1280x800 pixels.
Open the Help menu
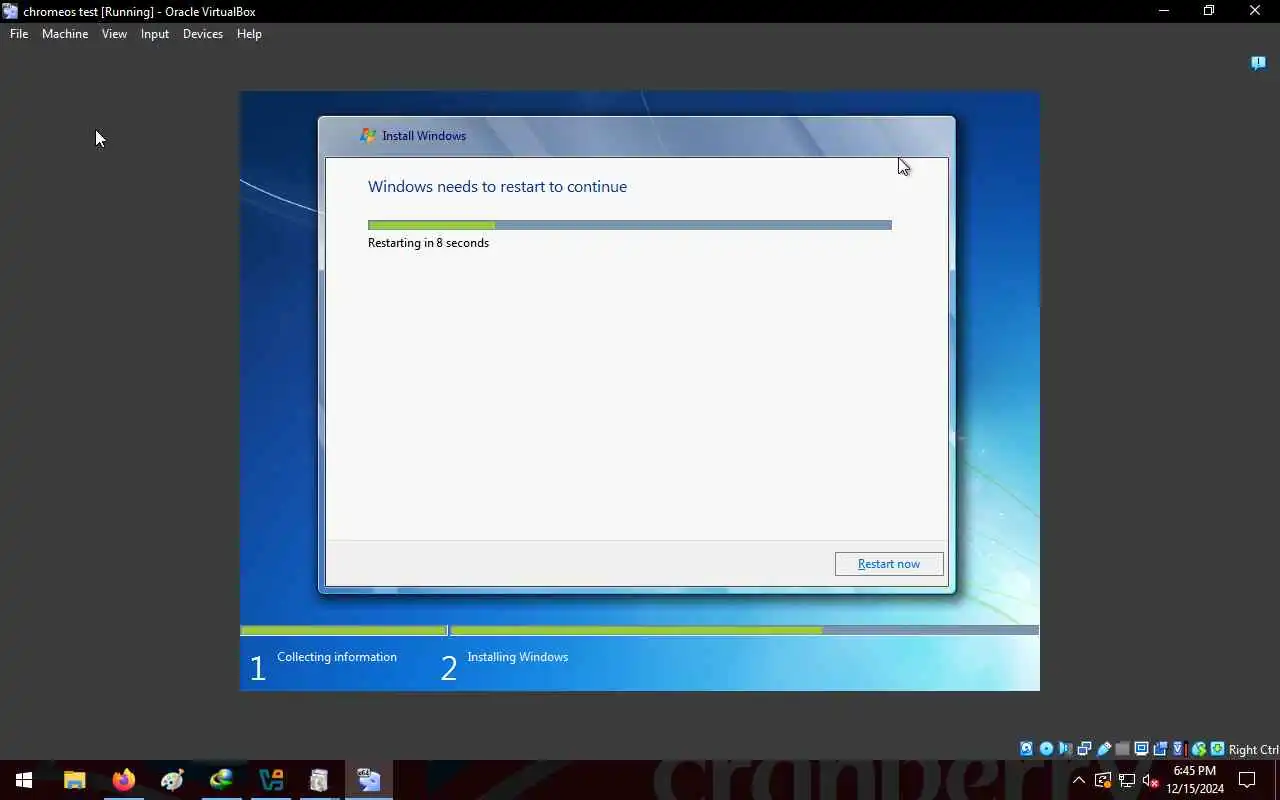click(249, 34)
